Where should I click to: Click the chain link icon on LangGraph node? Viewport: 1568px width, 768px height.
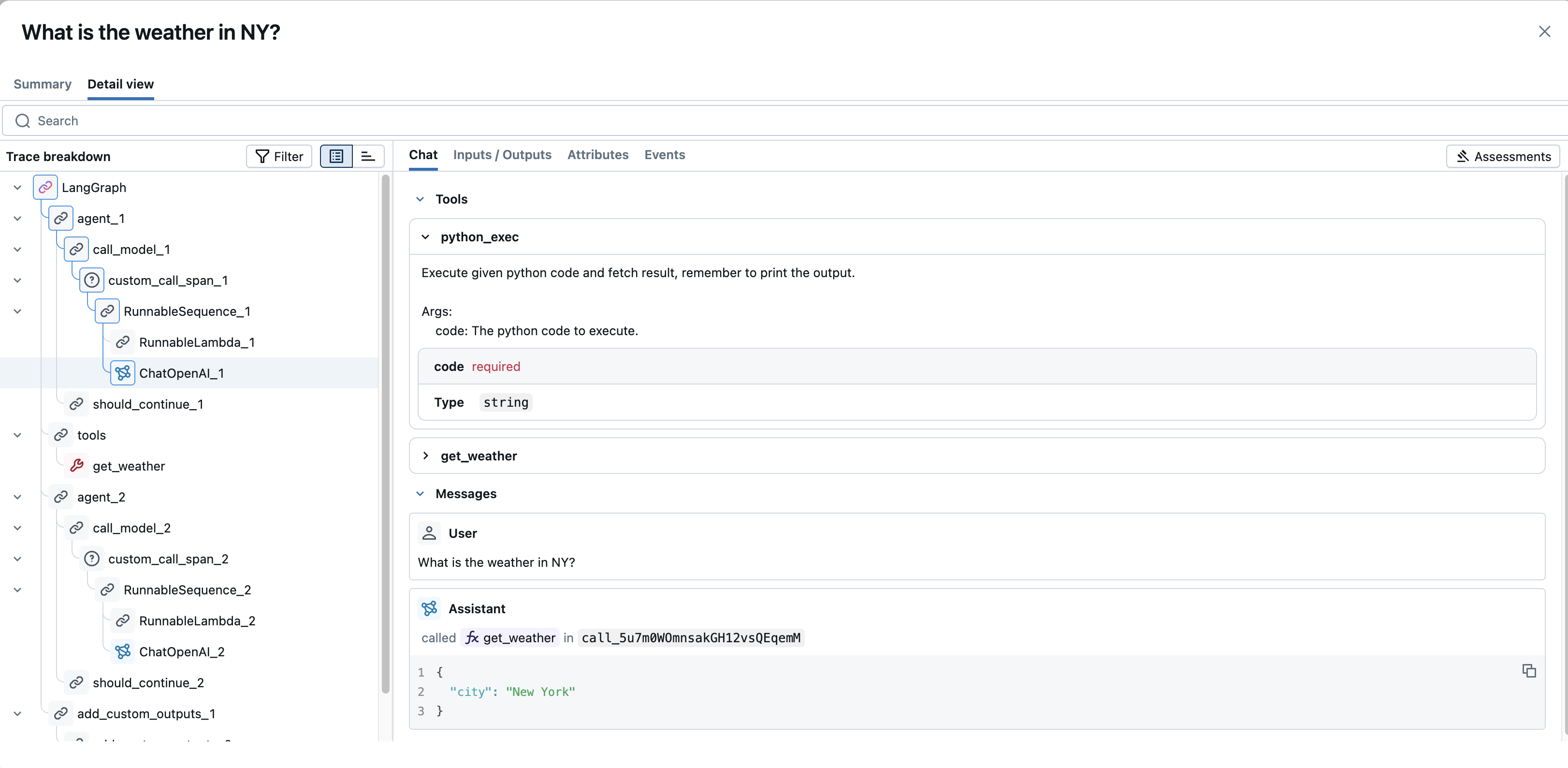click(45, 187)
